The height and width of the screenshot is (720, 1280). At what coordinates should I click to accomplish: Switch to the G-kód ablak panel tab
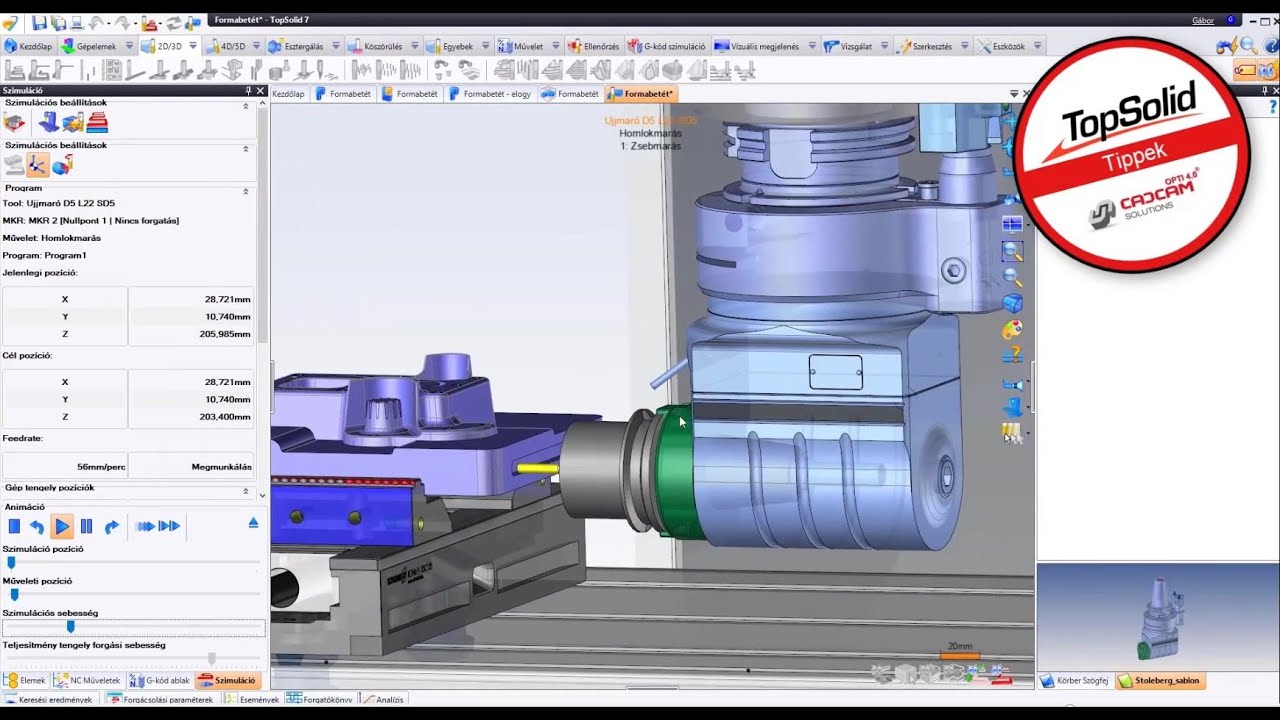pos(160,681)
